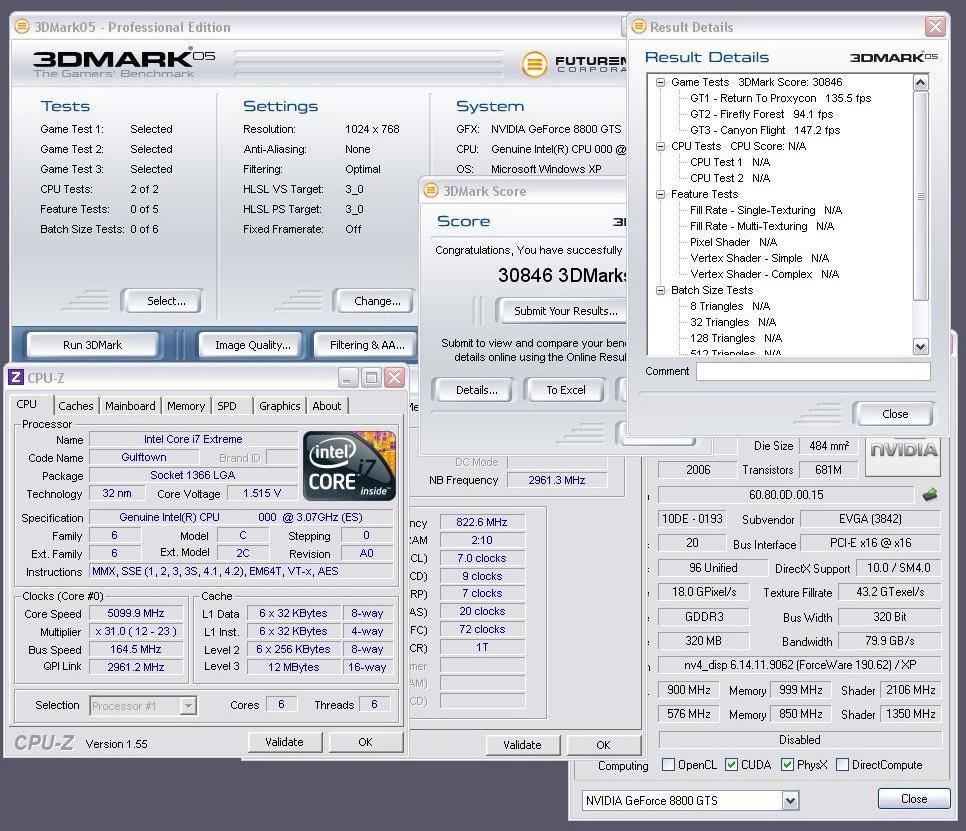The width and height of the screenshot is (966, 831).
Task: Click Close in the Result Details window
Action: (895, 414)
